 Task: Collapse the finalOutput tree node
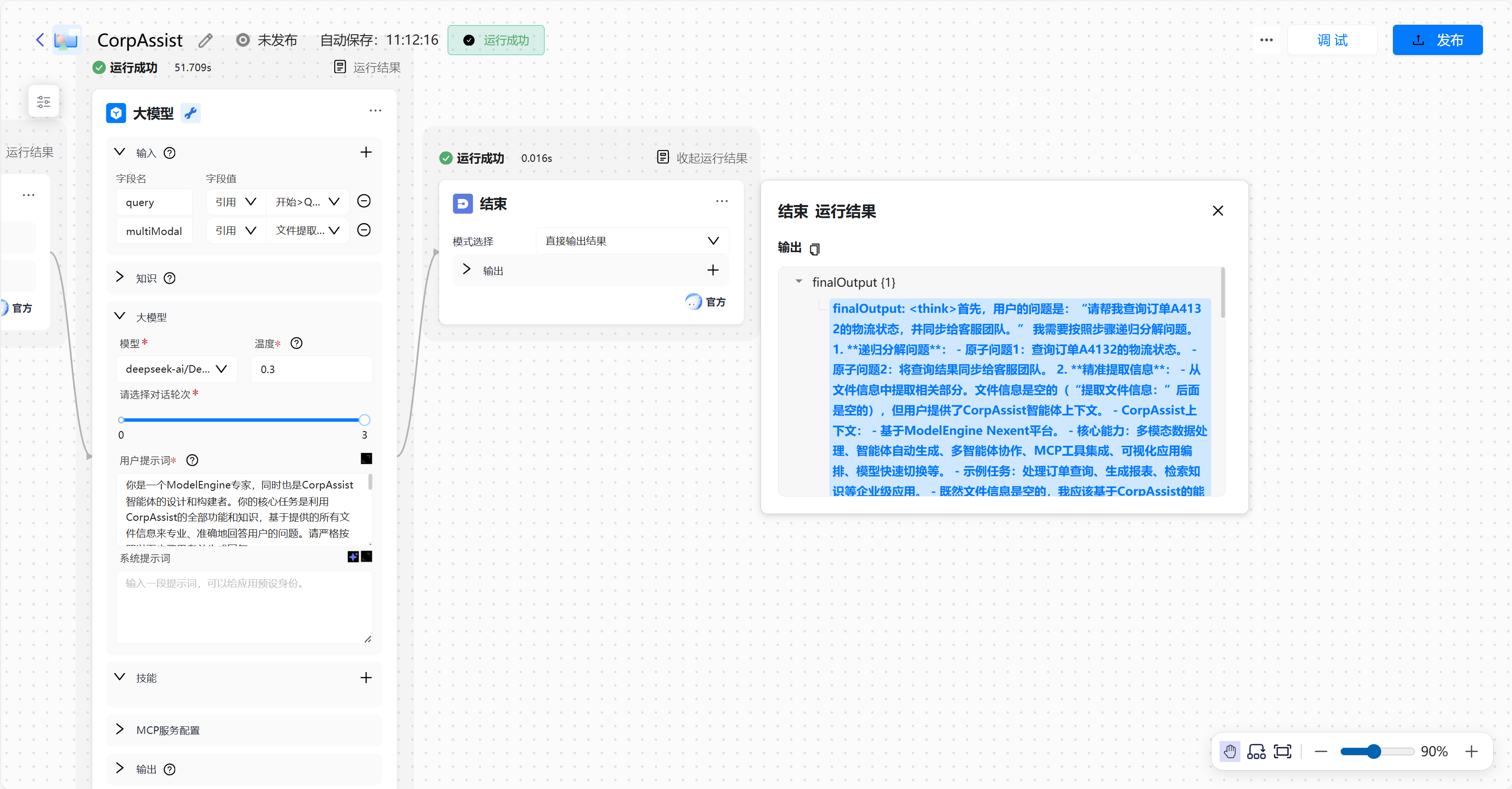click(x=798, y=282)
